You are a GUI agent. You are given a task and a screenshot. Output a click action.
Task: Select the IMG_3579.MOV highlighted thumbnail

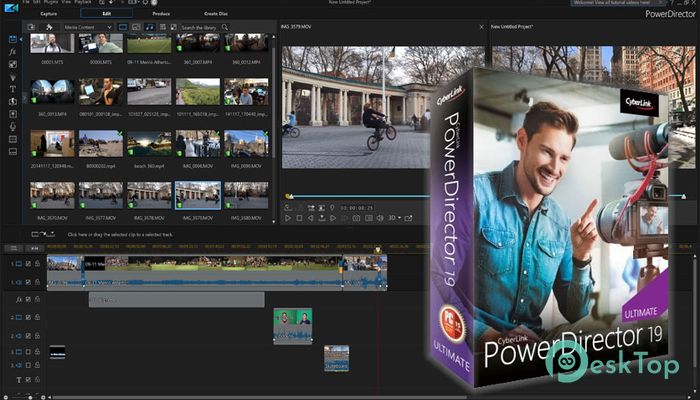[198, 195]
